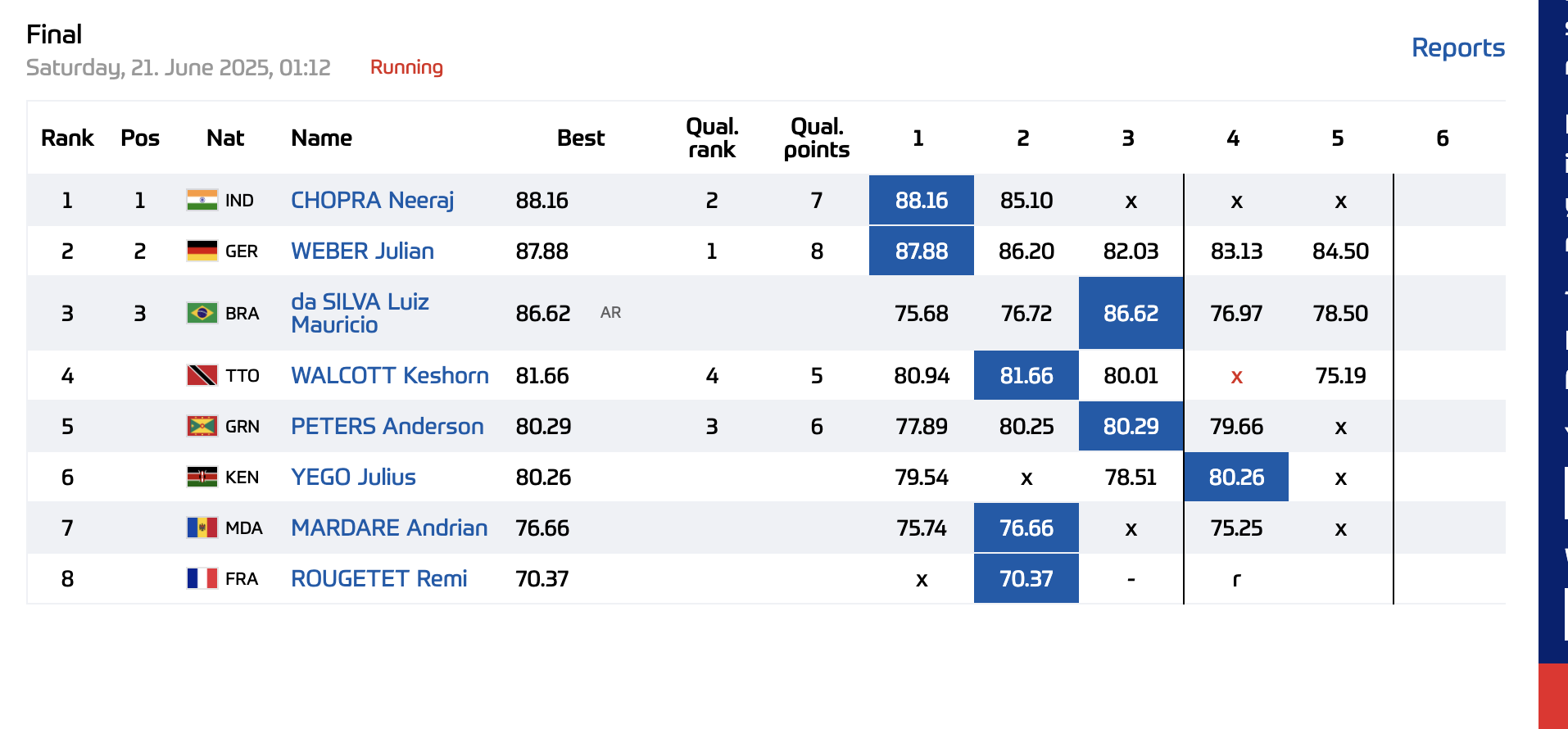
Task: Click the Kenya flag icon
Action: [x=202, y=477]
